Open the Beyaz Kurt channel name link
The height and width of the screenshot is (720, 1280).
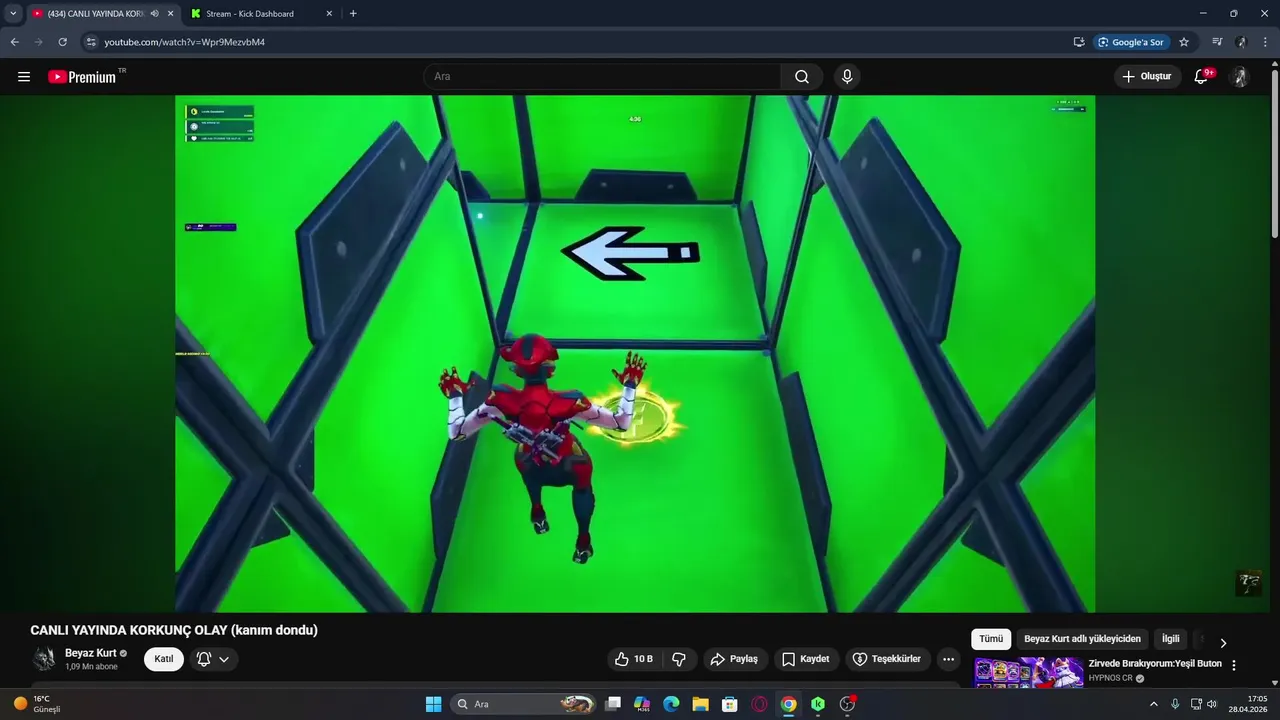(91, 653)
